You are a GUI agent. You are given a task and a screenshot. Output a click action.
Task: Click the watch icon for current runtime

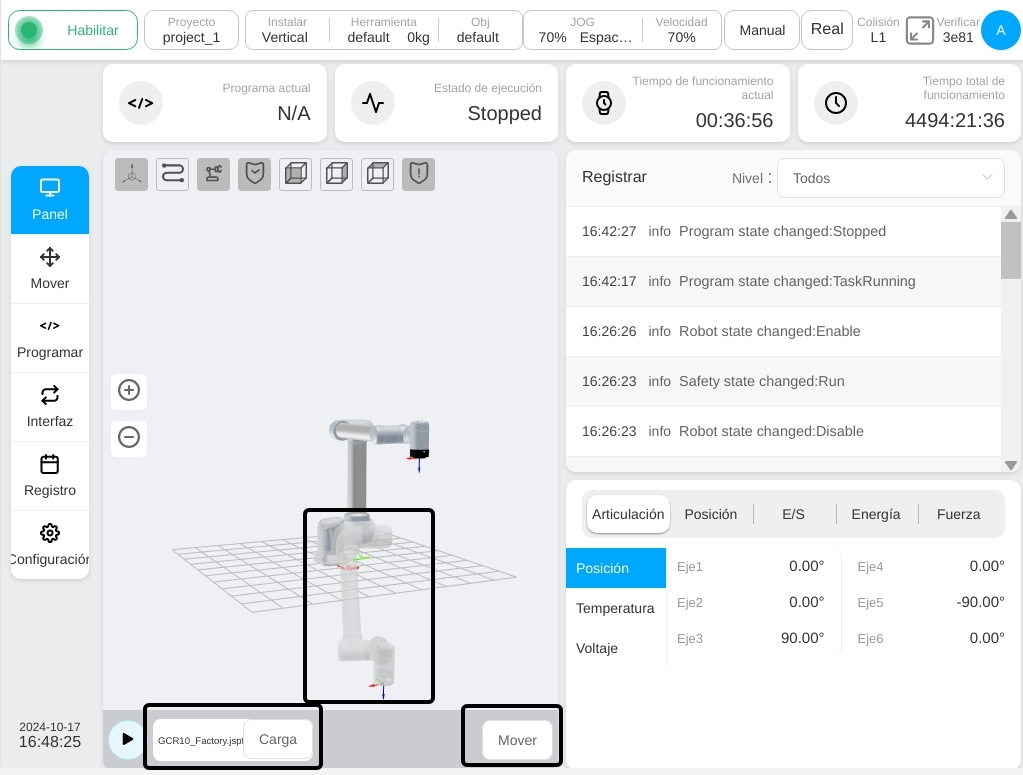pos(604,103)
